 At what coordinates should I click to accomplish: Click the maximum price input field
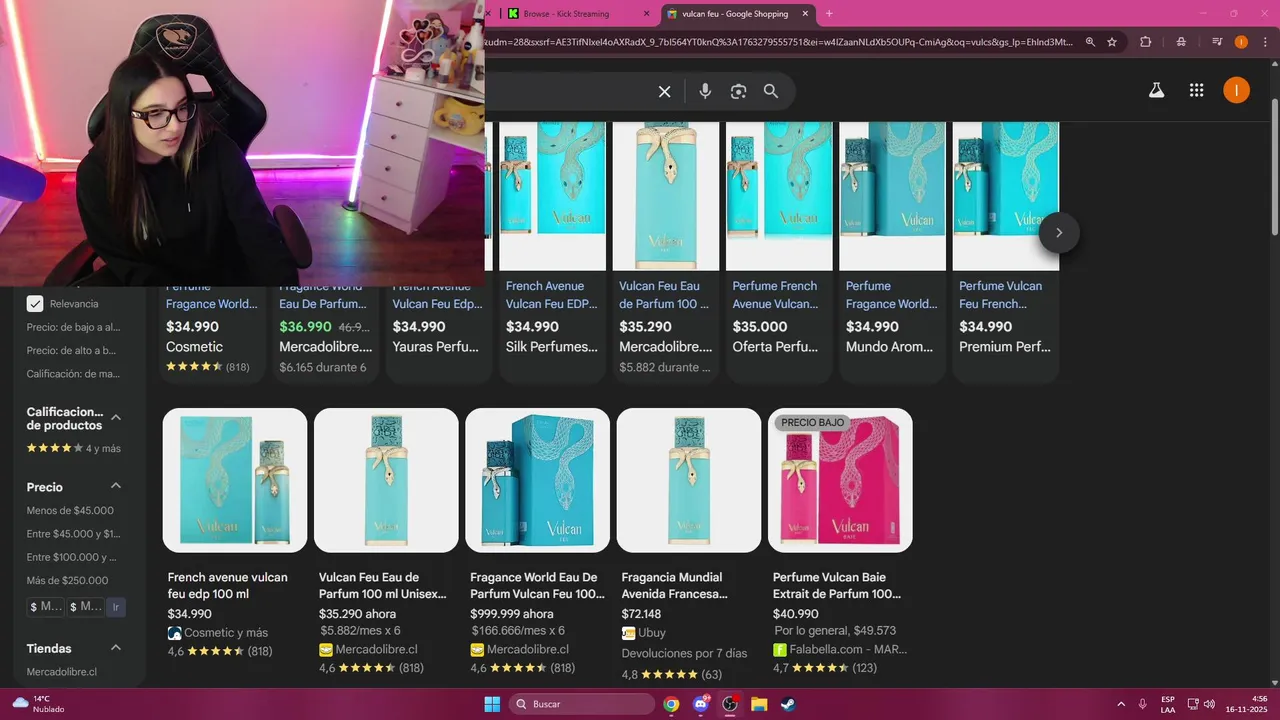86,606
